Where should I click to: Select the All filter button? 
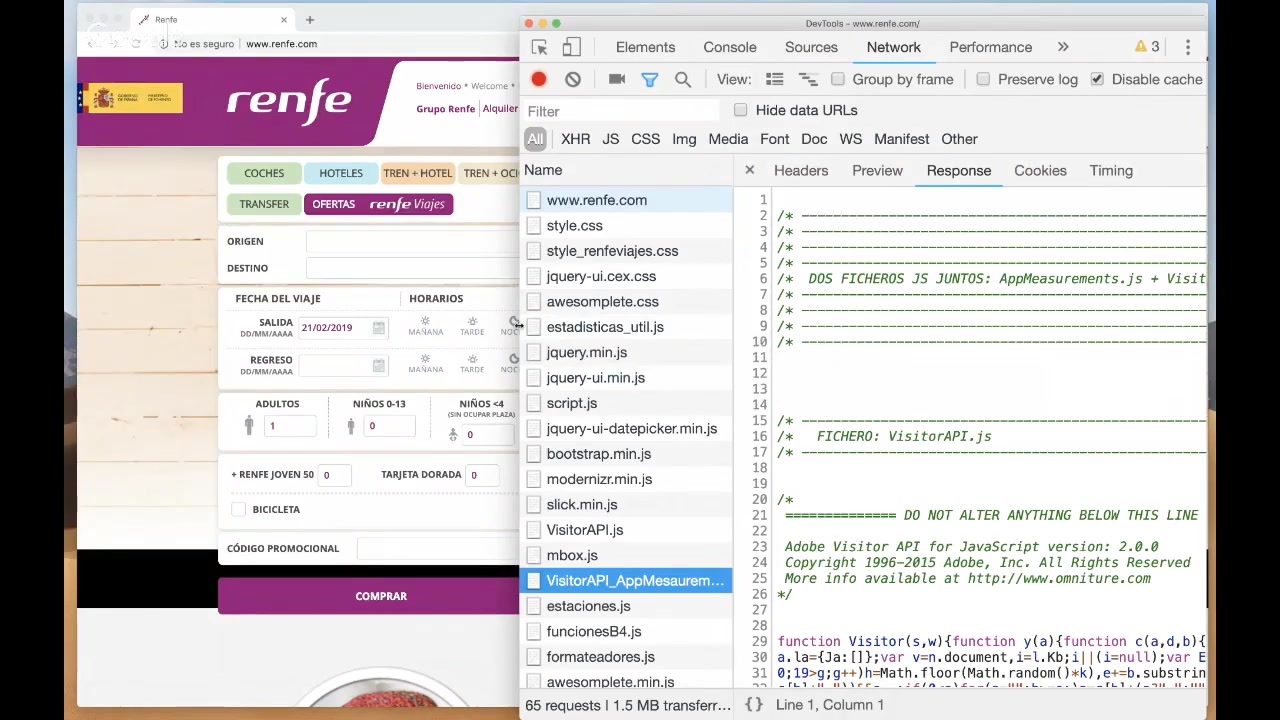pyautogui.click(x=535, y=139)
